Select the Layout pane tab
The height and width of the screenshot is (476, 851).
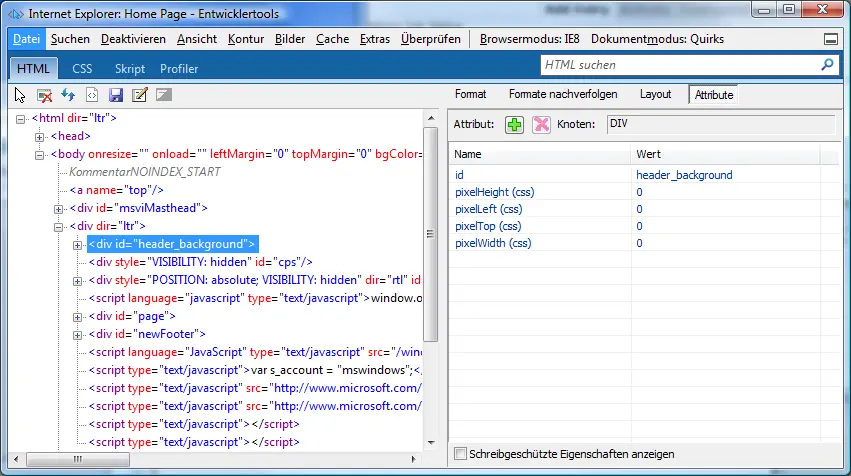(655, 94)
